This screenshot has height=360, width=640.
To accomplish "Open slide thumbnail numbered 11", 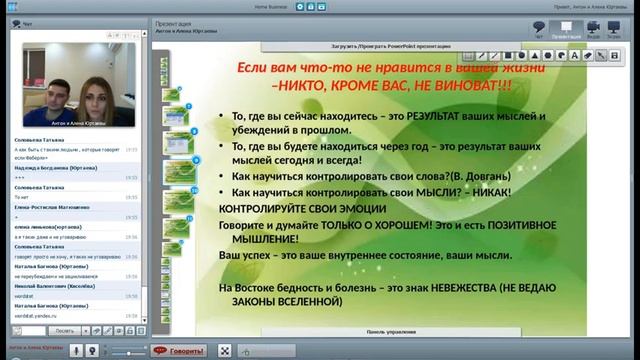I will (177, 228).
